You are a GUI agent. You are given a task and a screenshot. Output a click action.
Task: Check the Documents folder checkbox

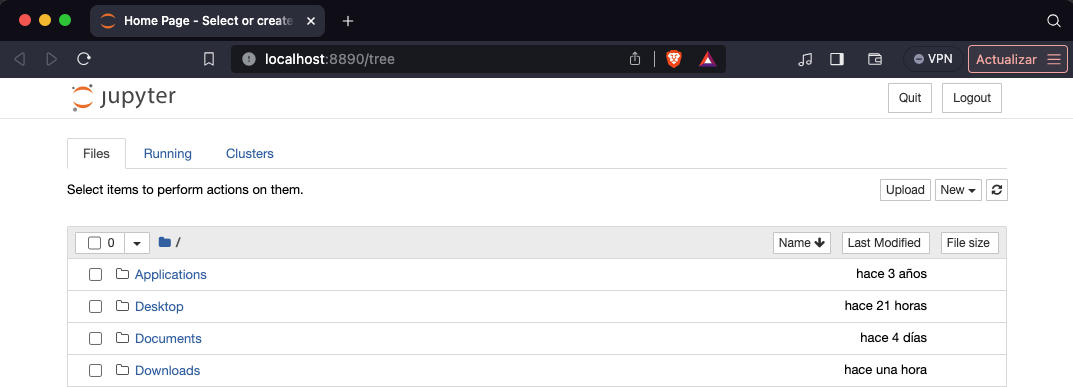pos(95,338)
